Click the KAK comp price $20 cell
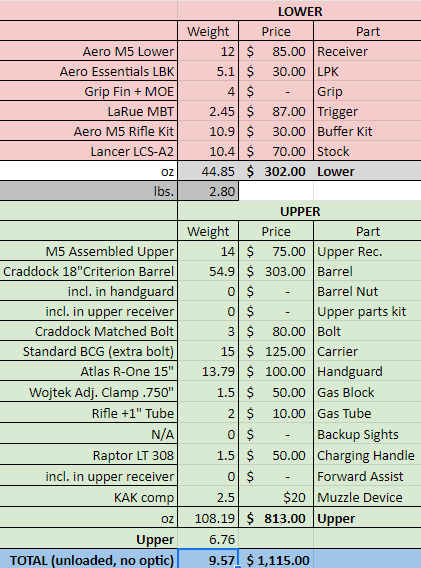The width and height of the screenshot is (421, 568). tap(276, 497)
